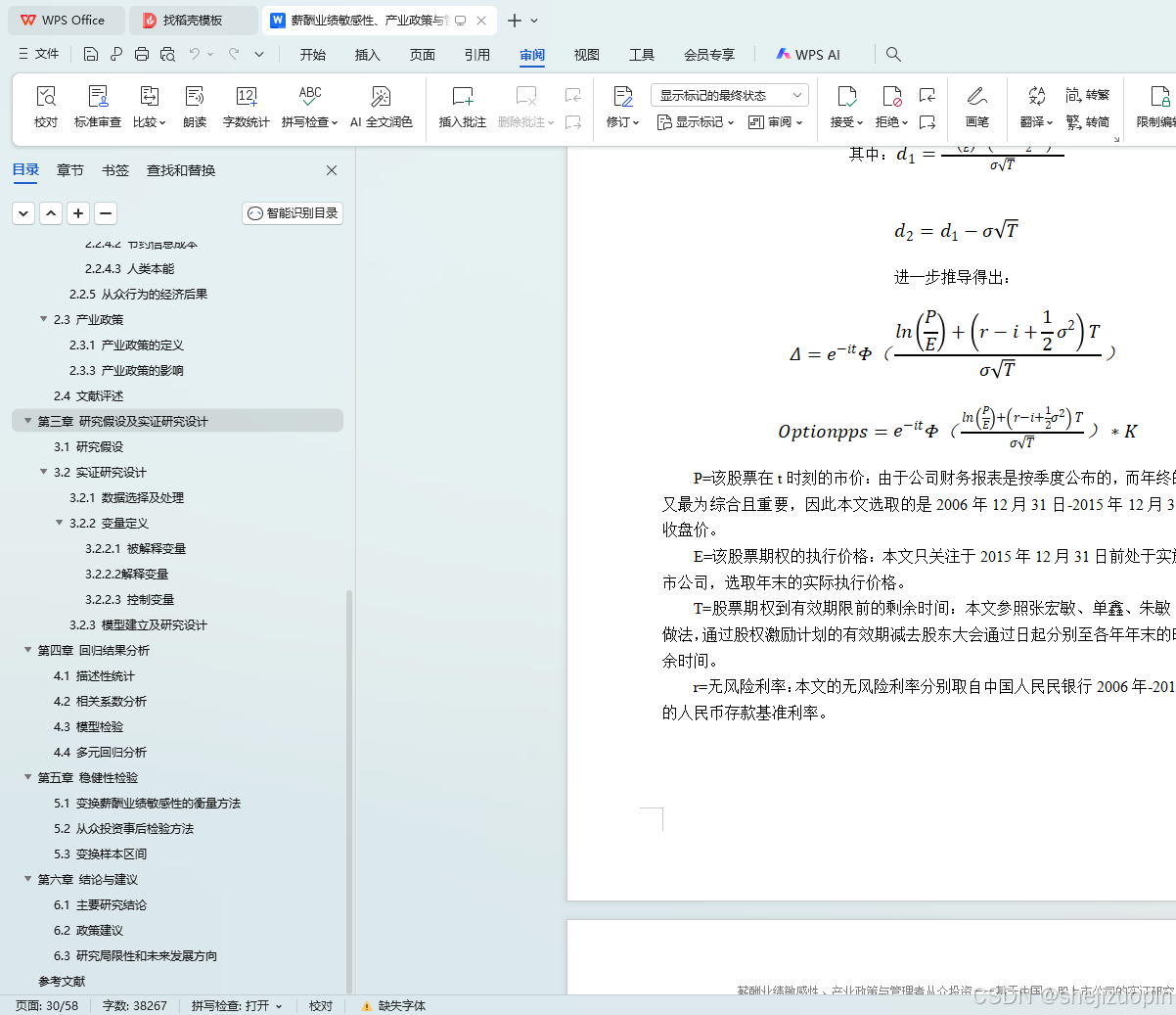Expand the quick access toolbar dropdown
Screen dimensions: 1176x1015
[259, 54]
